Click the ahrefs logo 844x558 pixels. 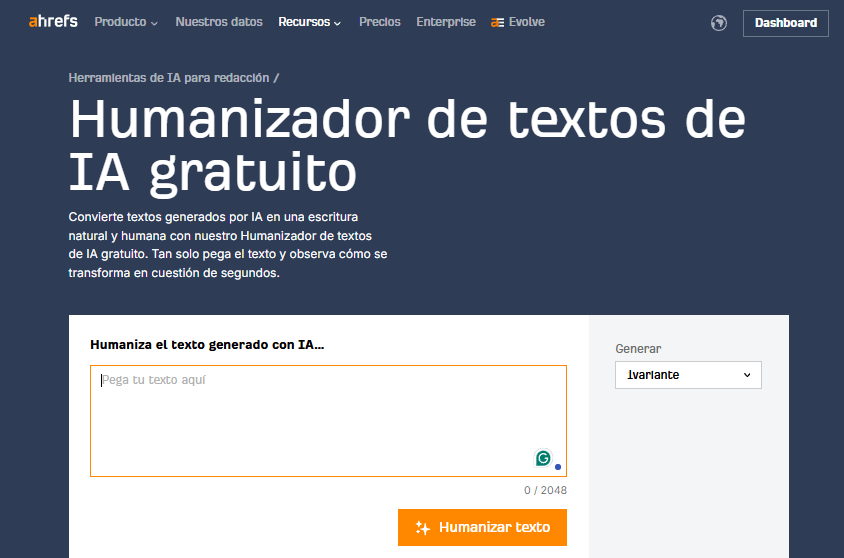click(x=55, y=22)
